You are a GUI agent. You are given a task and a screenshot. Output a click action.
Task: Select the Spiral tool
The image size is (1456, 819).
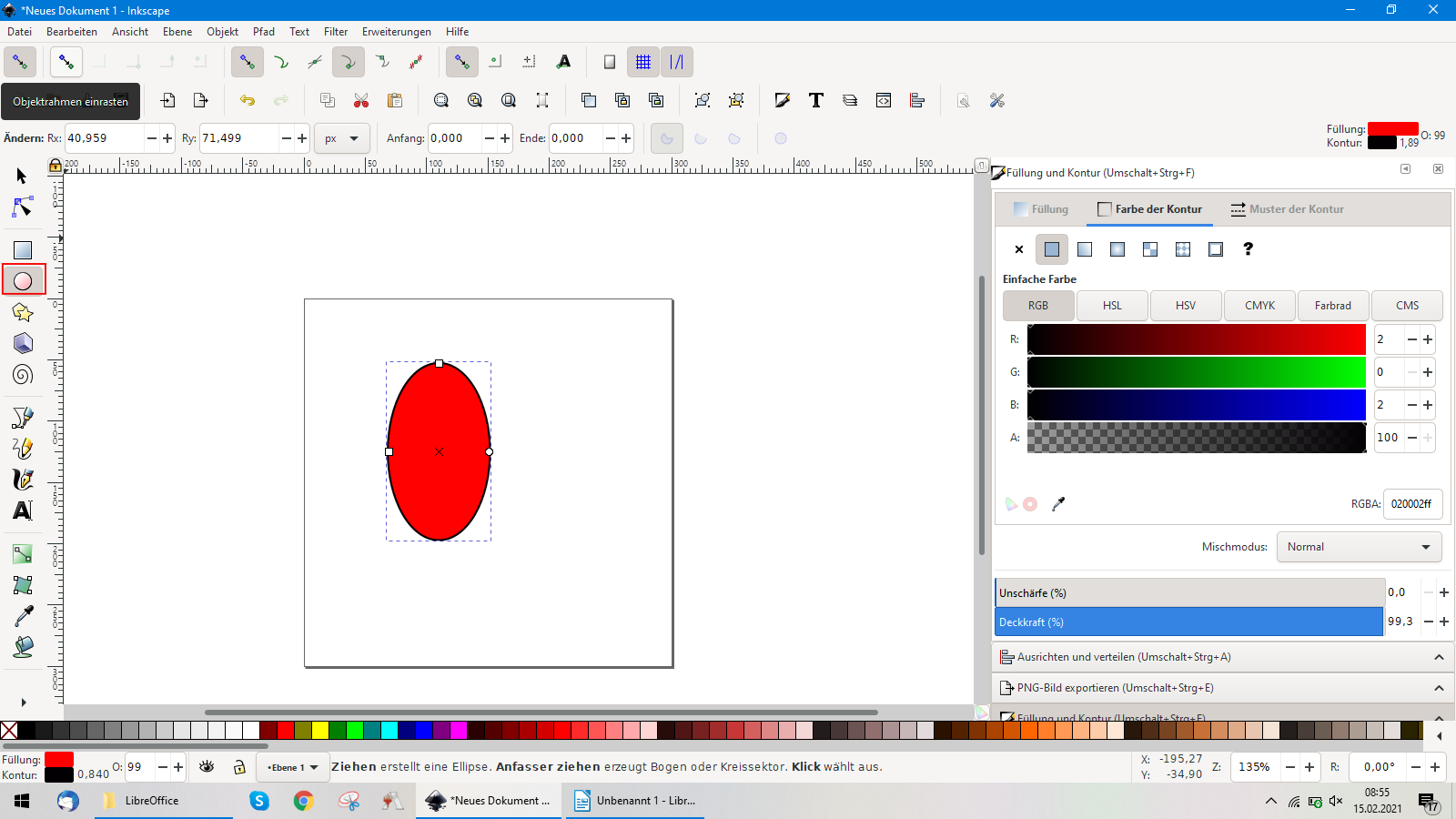23,374
